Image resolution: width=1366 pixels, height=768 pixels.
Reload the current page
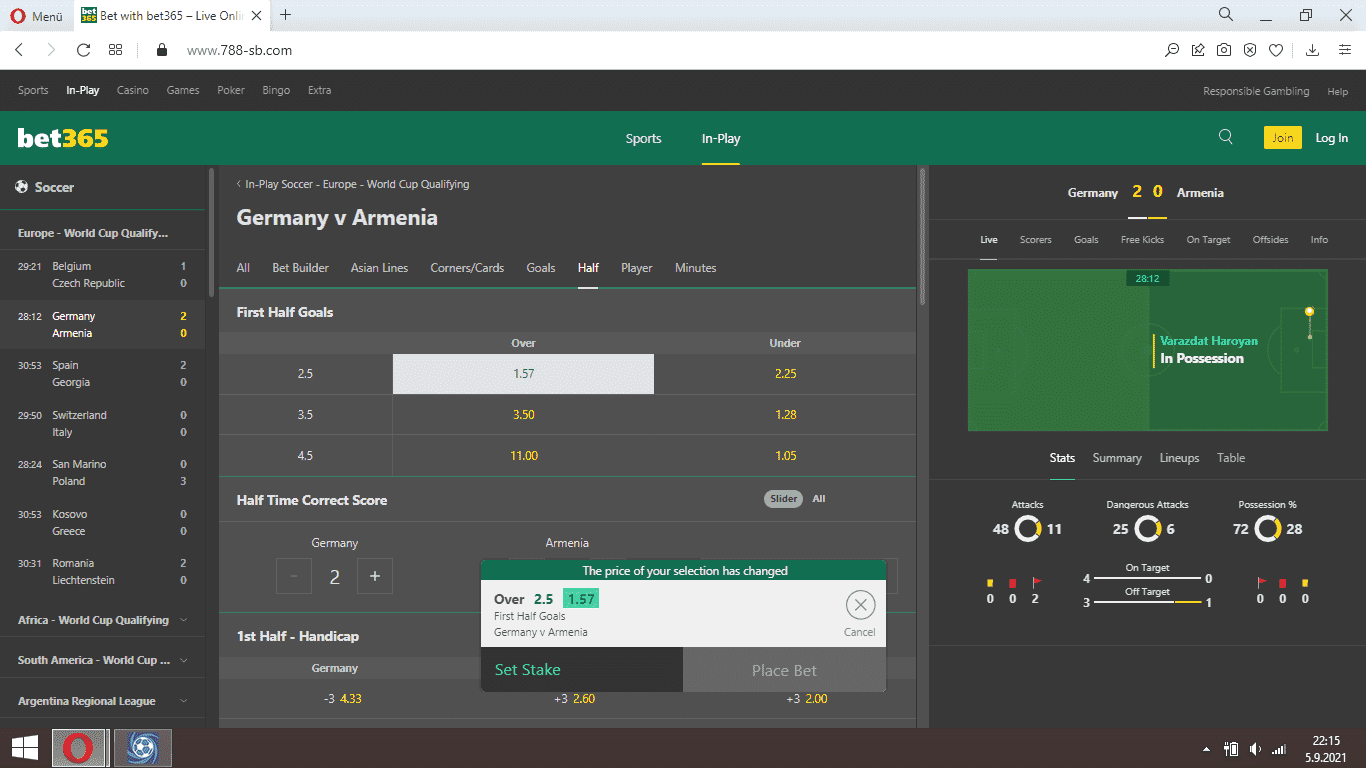coord(83,50)
